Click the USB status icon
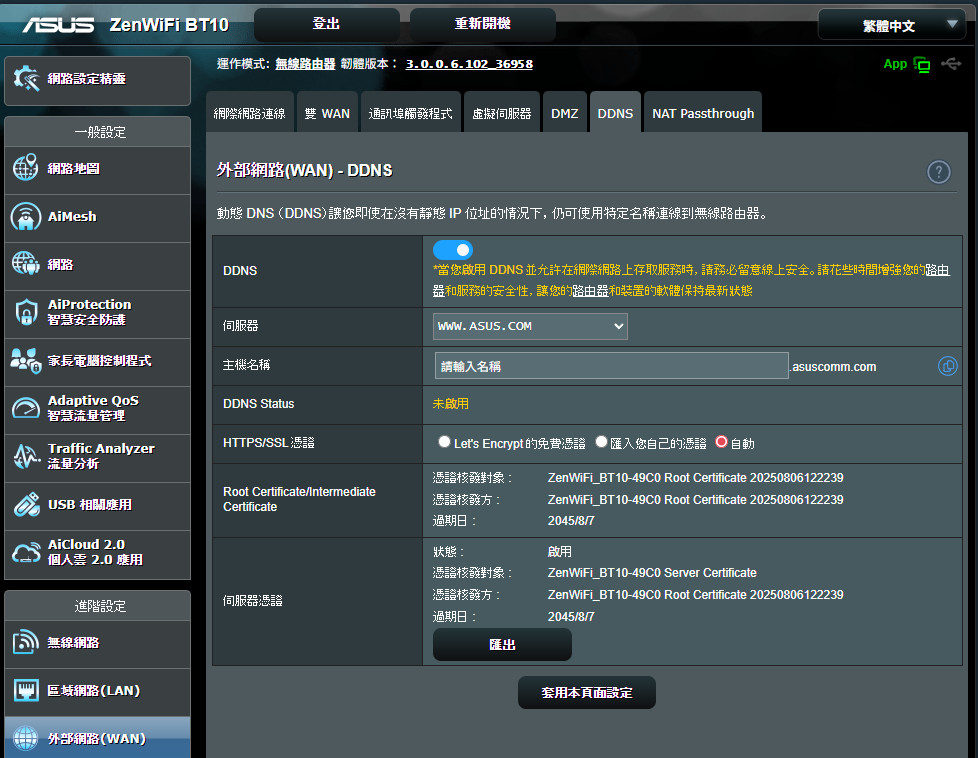Image resolution: width=978 pixels, height=758 pixels. [x=951, y=64]
